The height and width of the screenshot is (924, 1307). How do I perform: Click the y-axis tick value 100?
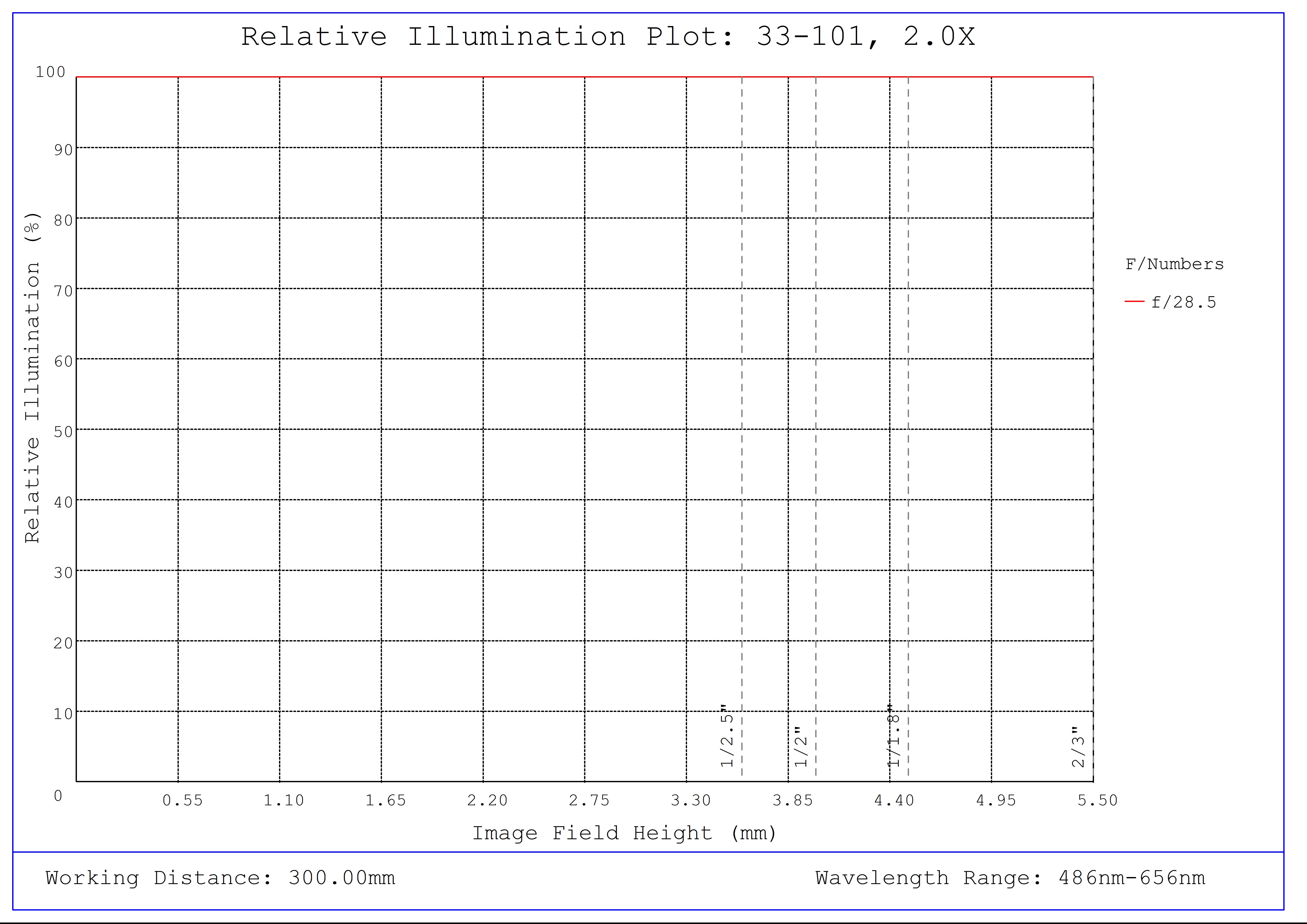(x=51, y=72)
